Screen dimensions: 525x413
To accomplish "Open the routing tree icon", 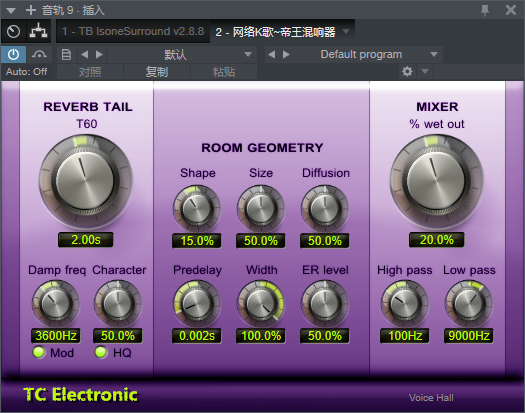I will click(39, 31).
